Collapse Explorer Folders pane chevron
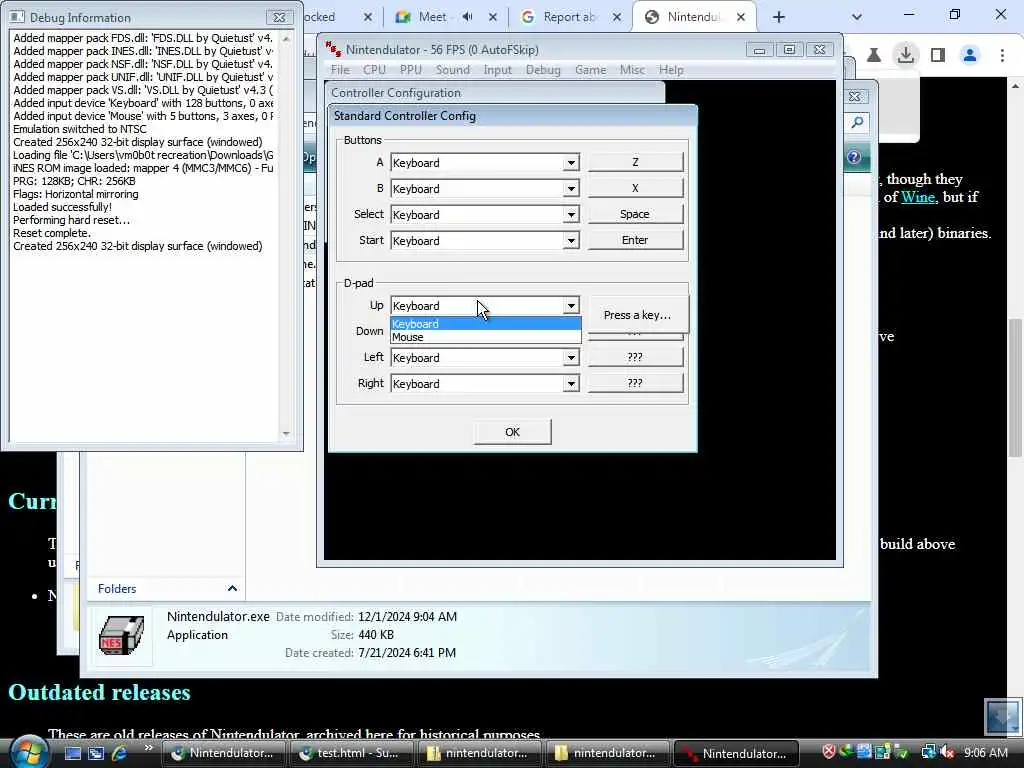Screen dimensions: 1024x768 click(x=232, y=588)
